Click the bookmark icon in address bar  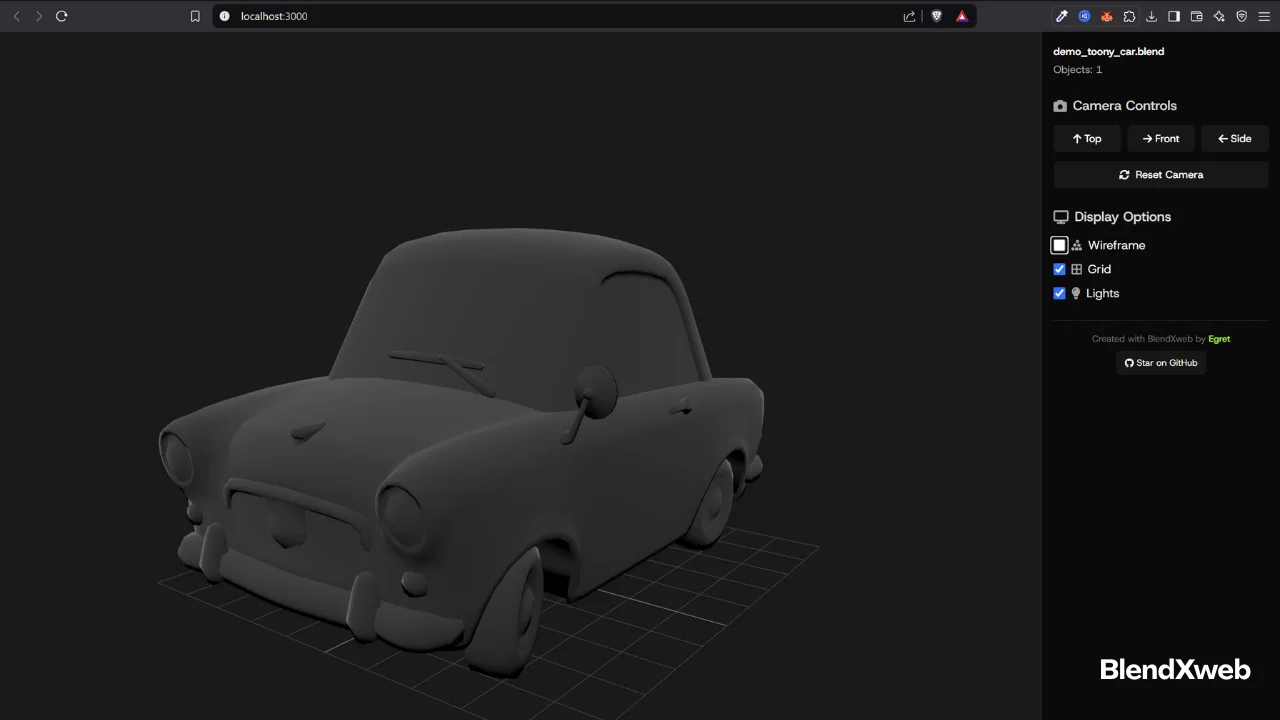(195, 16)
